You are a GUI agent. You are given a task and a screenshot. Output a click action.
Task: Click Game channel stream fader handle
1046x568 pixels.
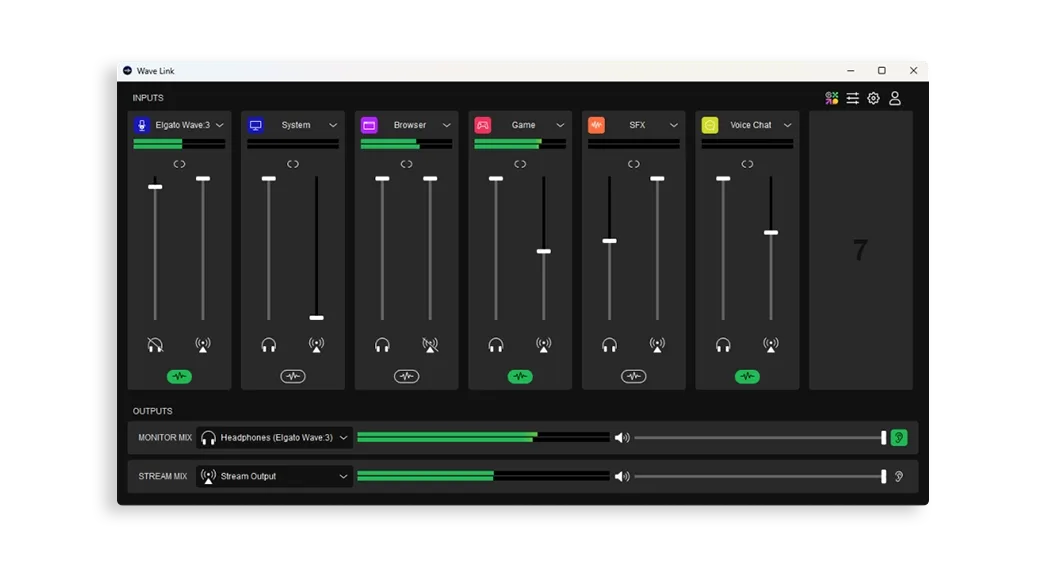pos(544,252)
